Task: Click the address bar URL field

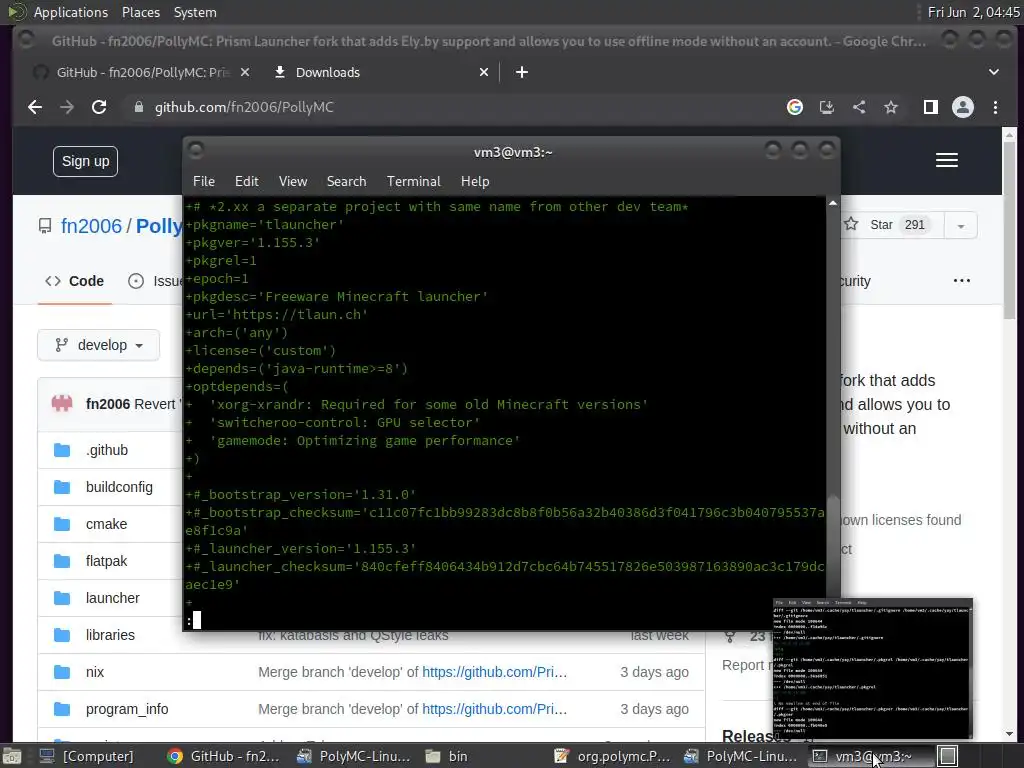Action: [451, 107]
